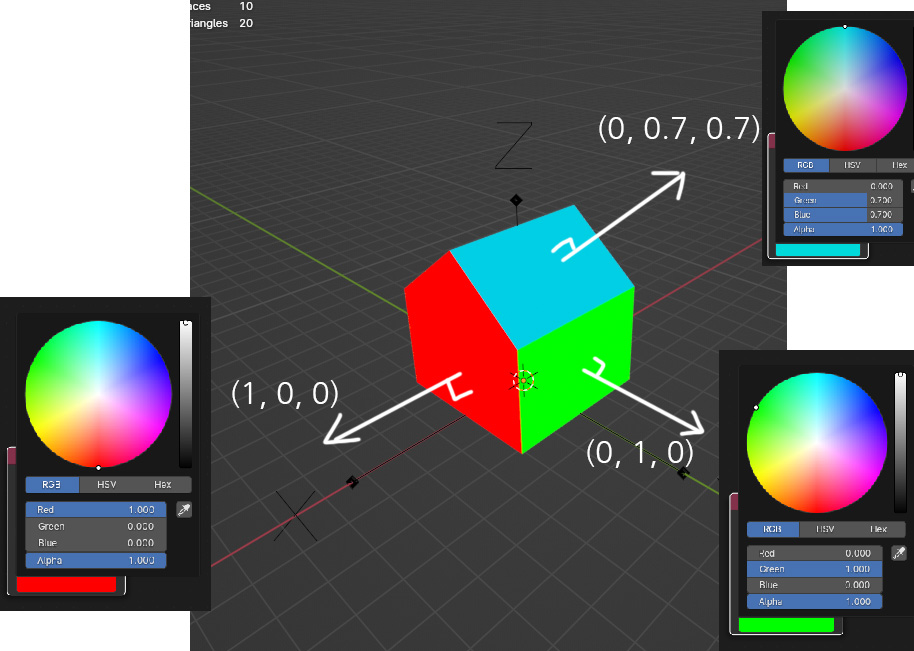Click the green color preview swatch

[x=786, y=625]
